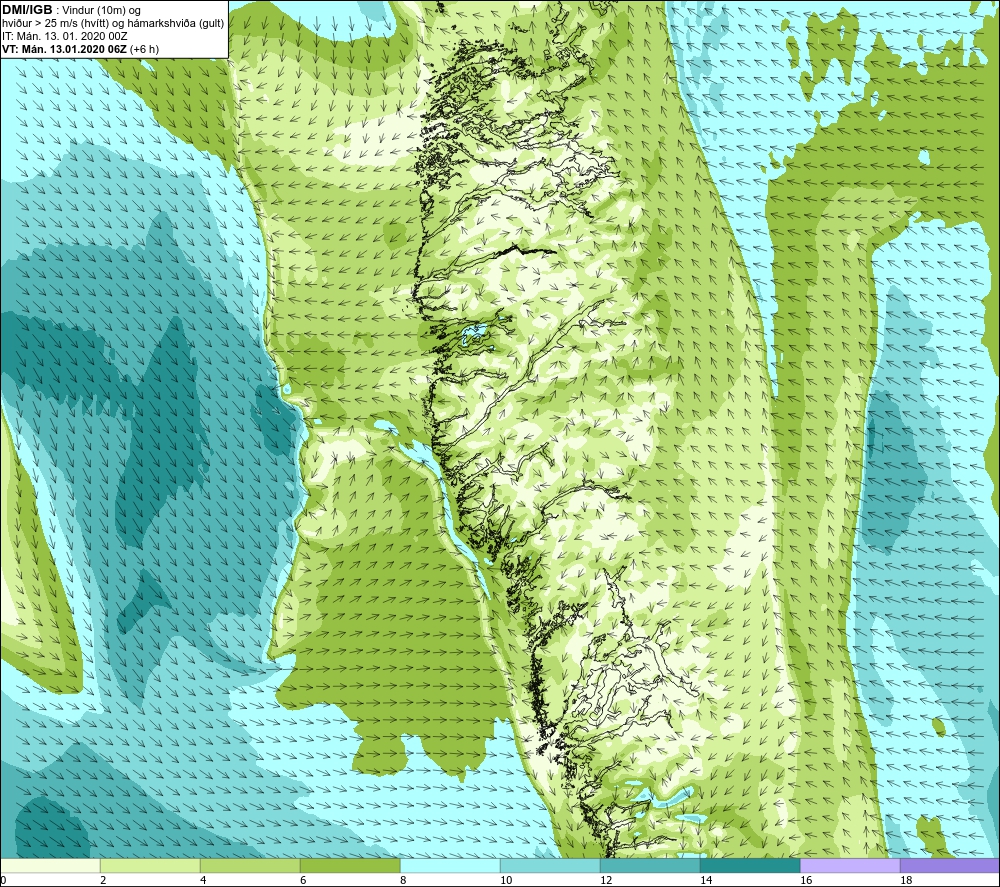Screen dimensions: 1000x887
Task: Select the dark teal 14–16 legend swatch
Action: click(750, 865)
